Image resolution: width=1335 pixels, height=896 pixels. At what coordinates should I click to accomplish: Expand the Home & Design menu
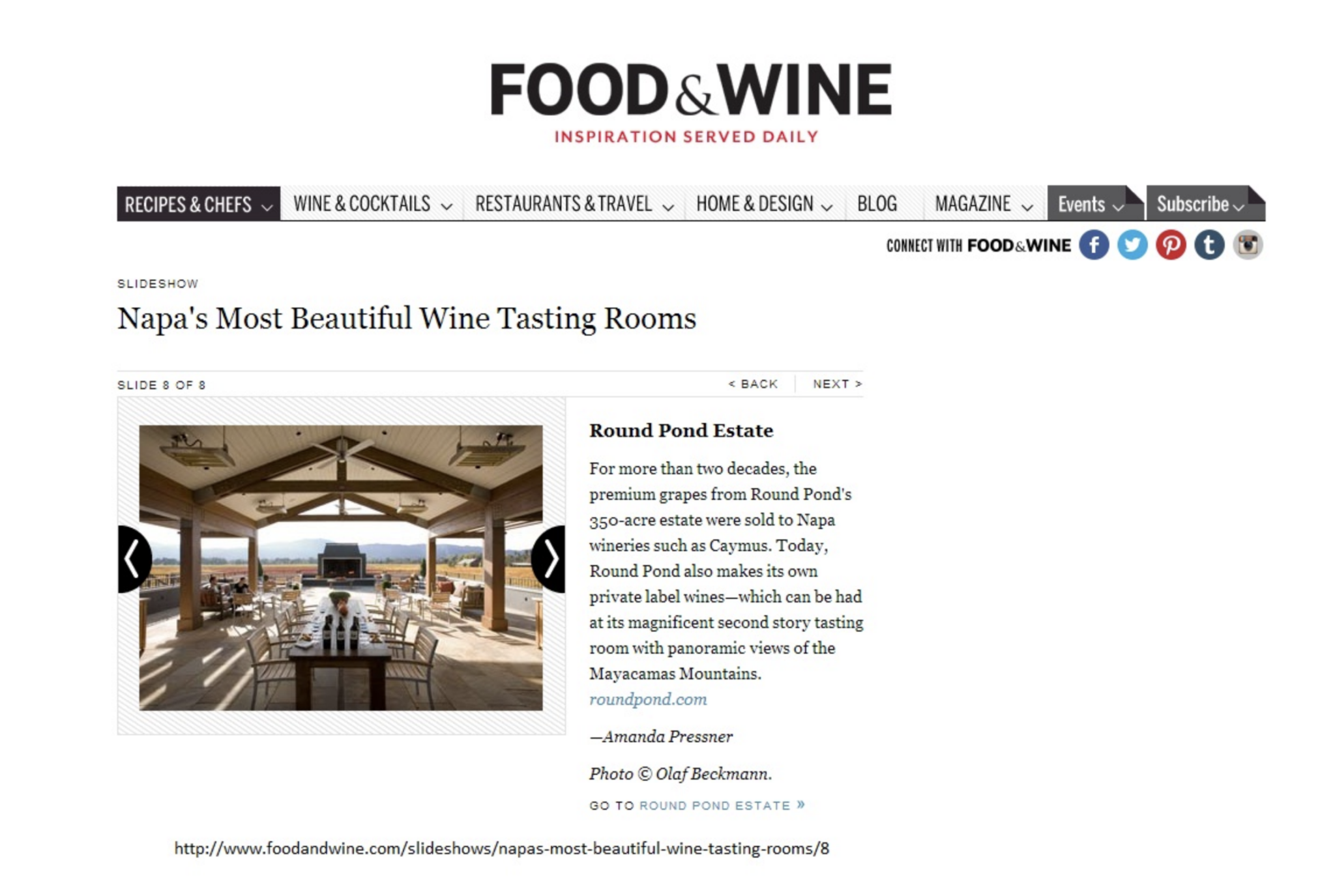pyautogui.click(x=765, y=204)
